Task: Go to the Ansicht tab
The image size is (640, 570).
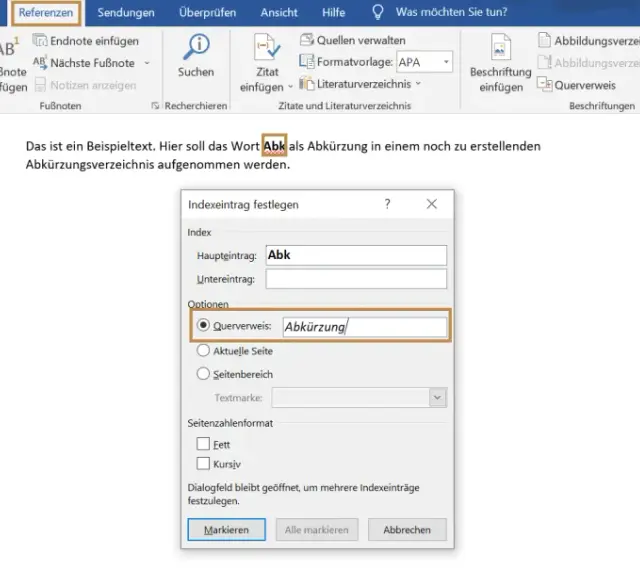Action: [x=279, y=13]
